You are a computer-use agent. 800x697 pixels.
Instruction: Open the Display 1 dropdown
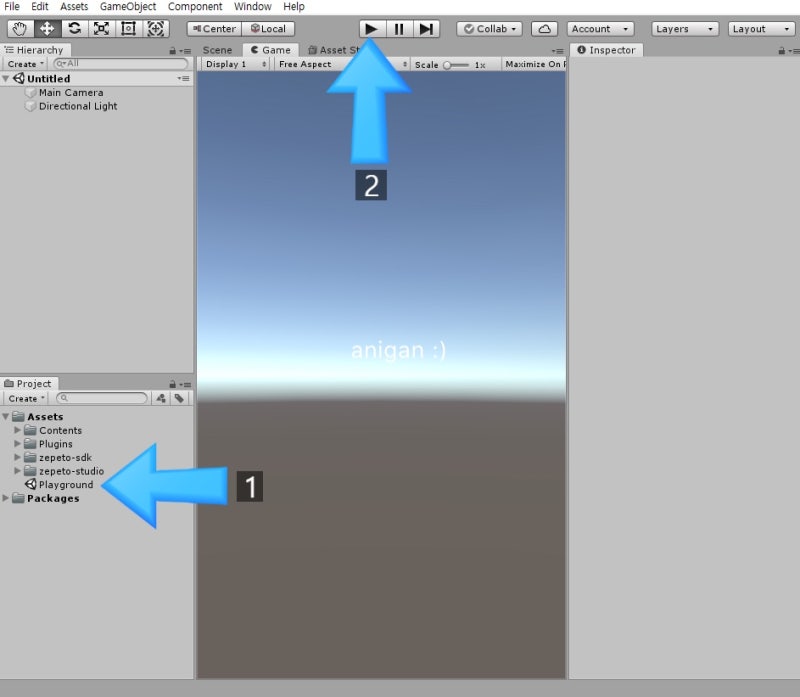coord(236,64)
